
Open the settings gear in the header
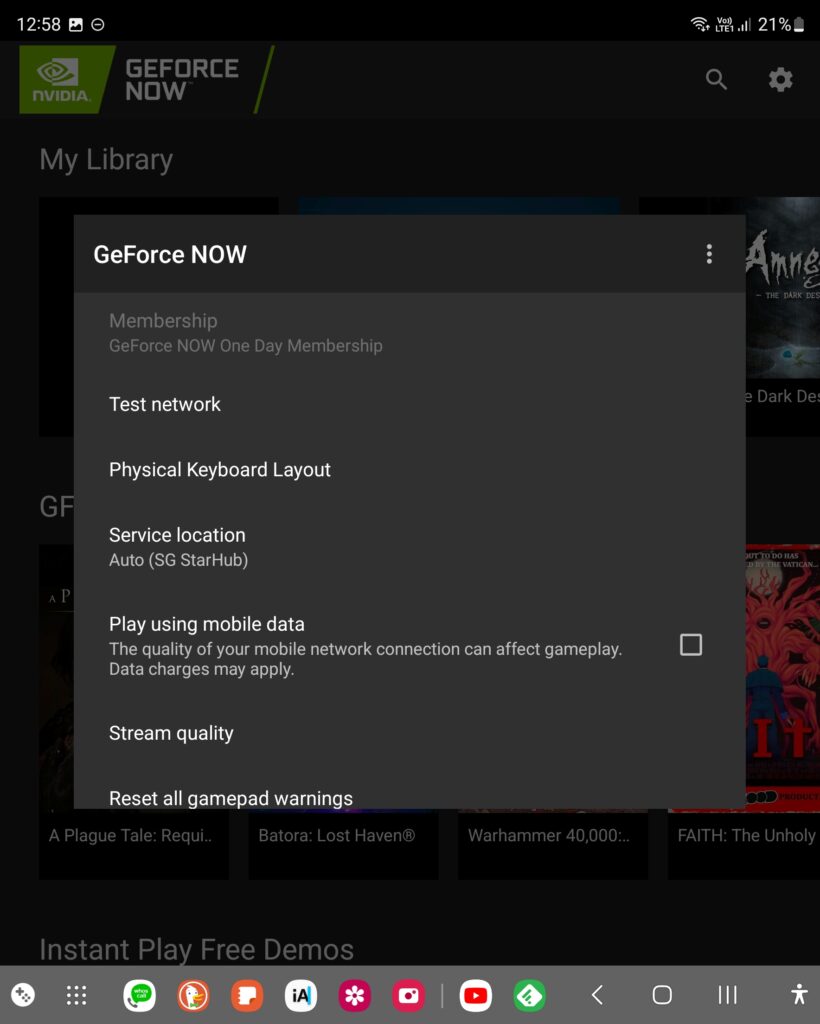780,80
